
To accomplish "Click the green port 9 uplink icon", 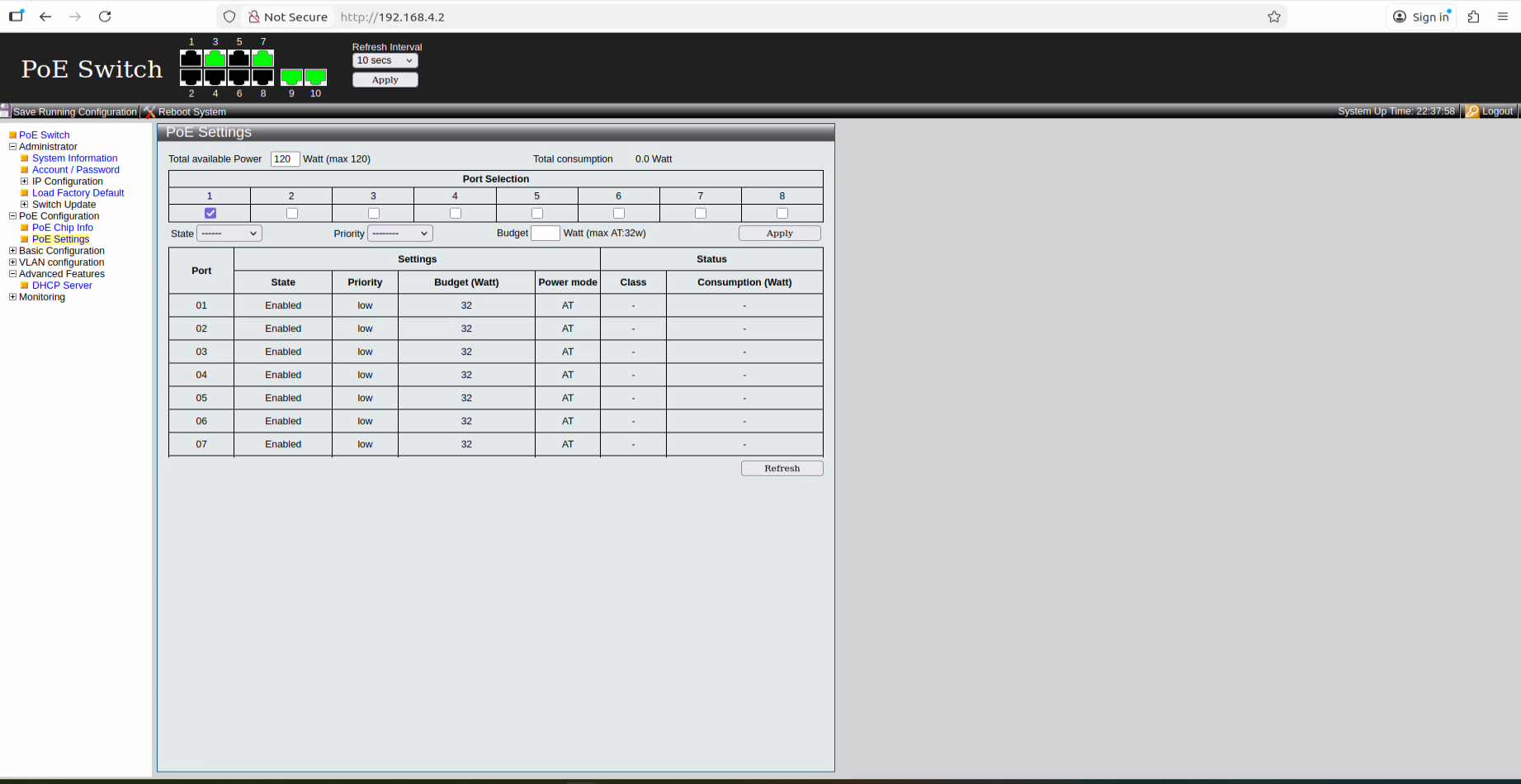I will (x=291, y=78).
